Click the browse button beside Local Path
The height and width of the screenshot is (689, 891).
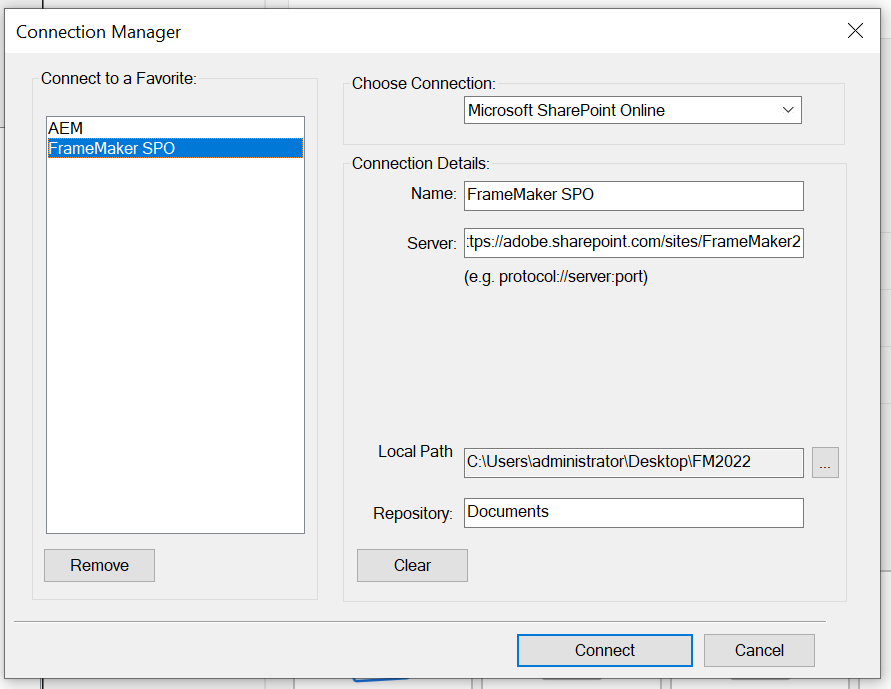click(x=825, y=463)
